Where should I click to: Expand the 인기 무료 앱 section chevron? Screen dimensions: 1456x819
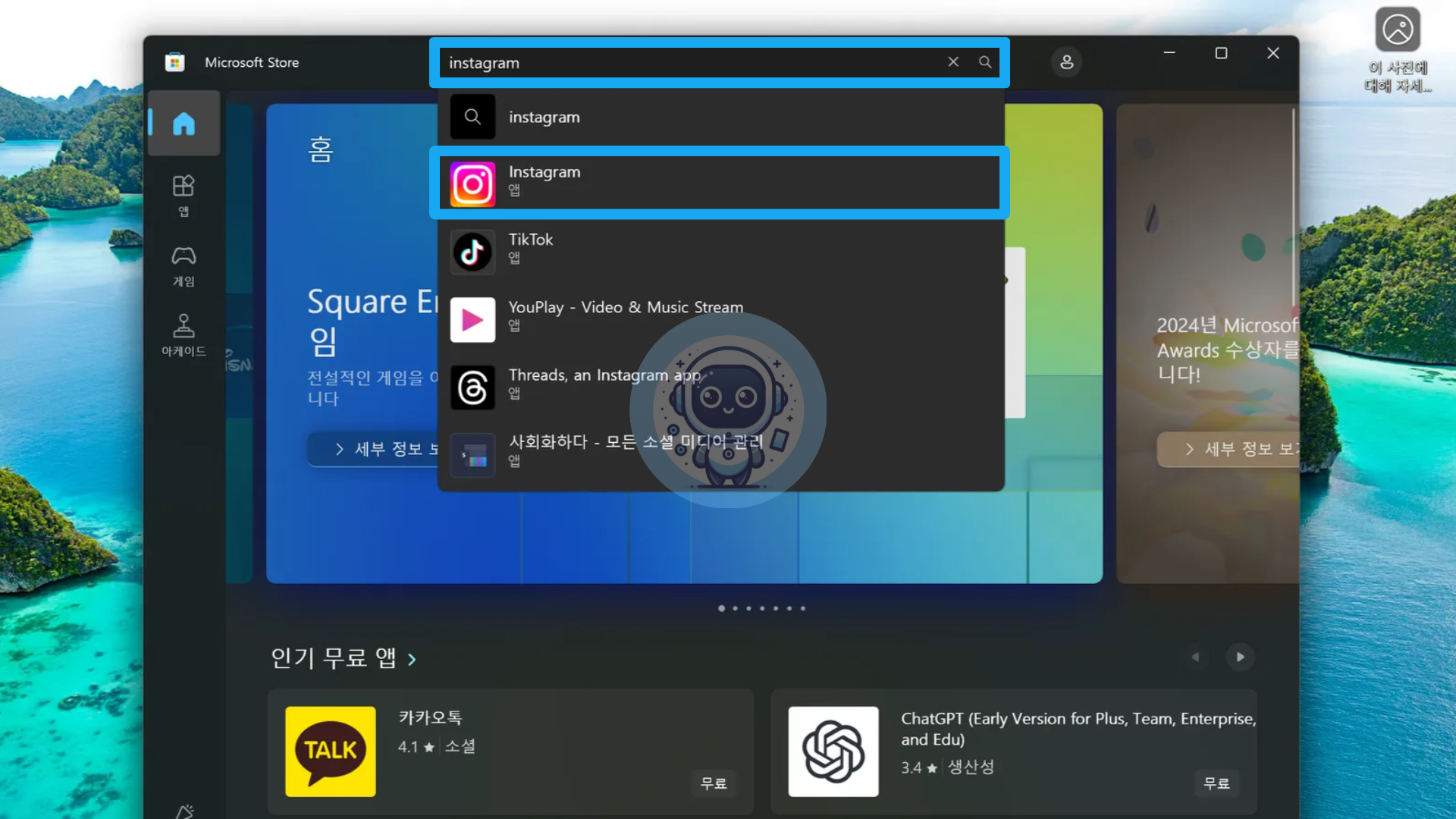pos(412,660)
